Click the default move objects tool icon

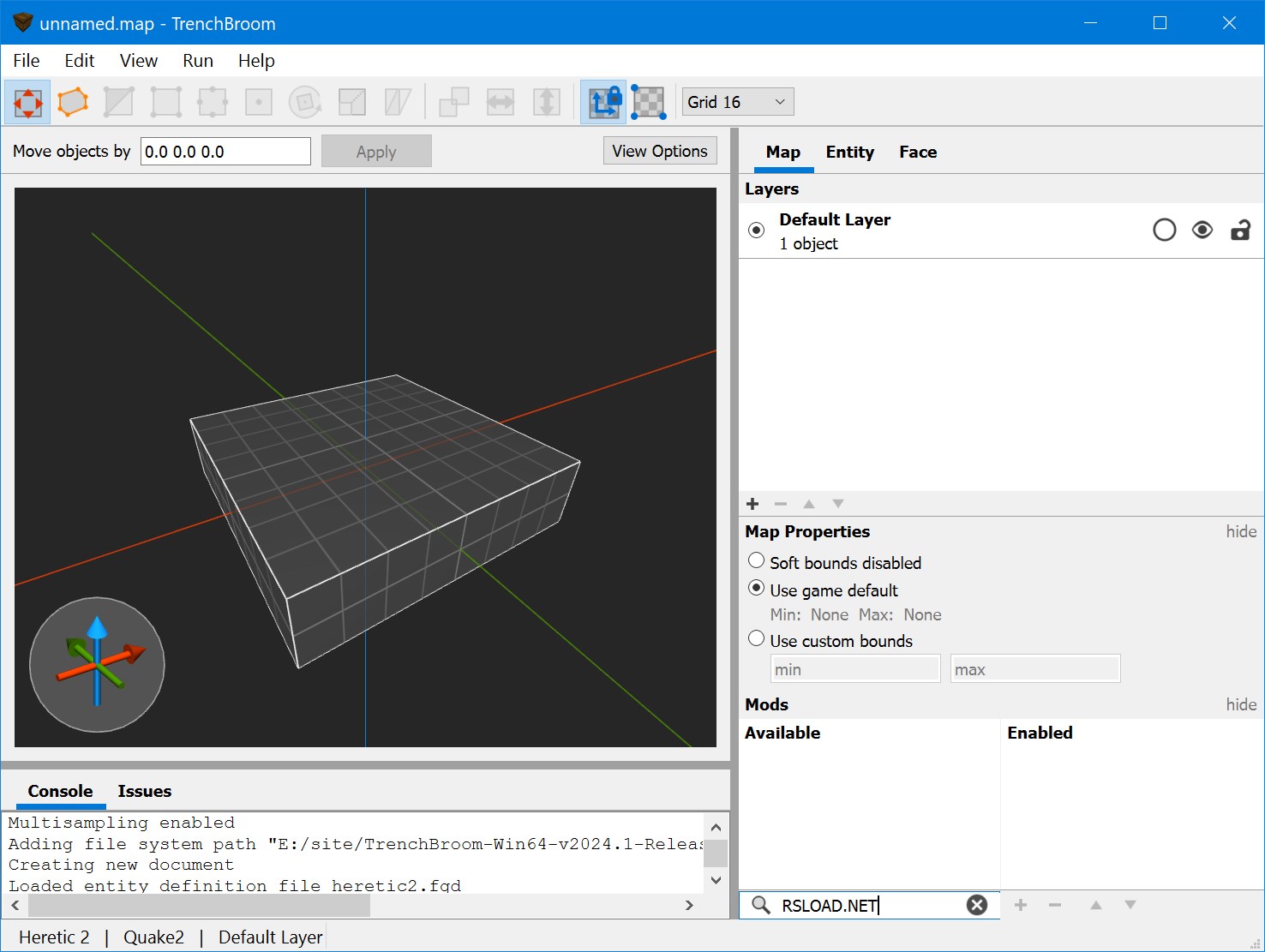(27, 102)
